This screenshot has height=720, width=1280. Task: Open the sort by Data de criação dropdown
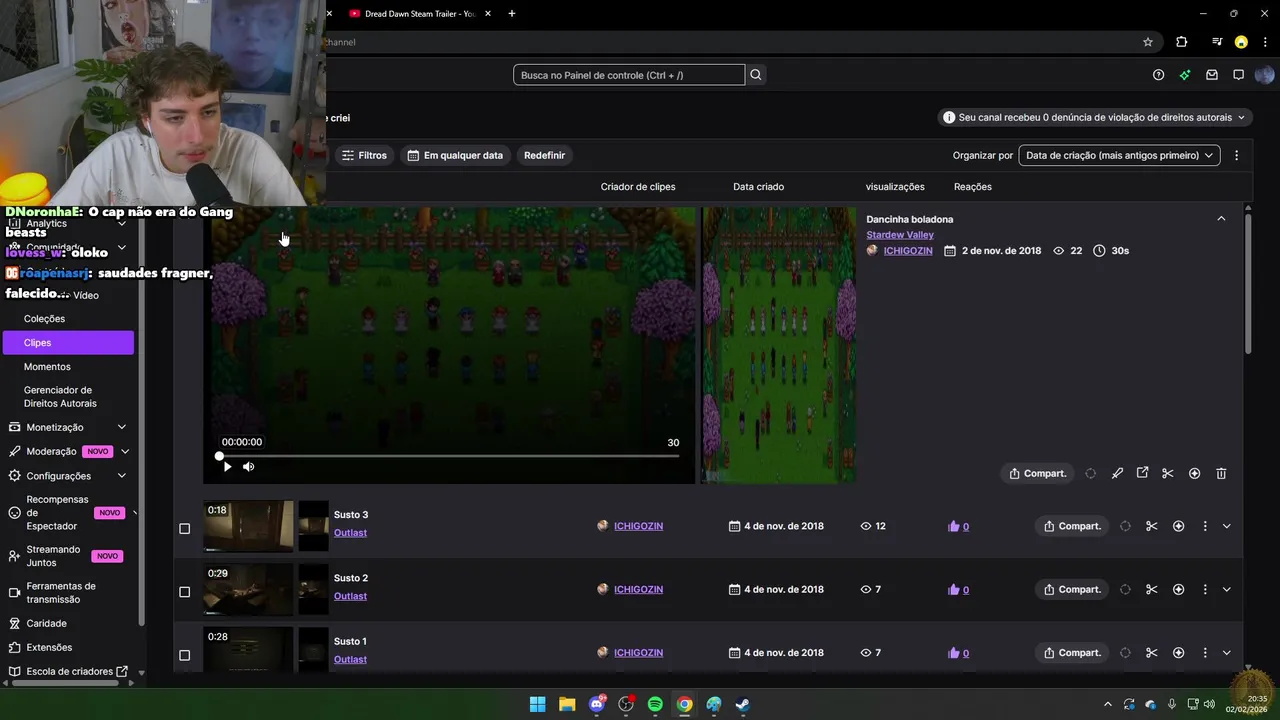(1119, 155)
